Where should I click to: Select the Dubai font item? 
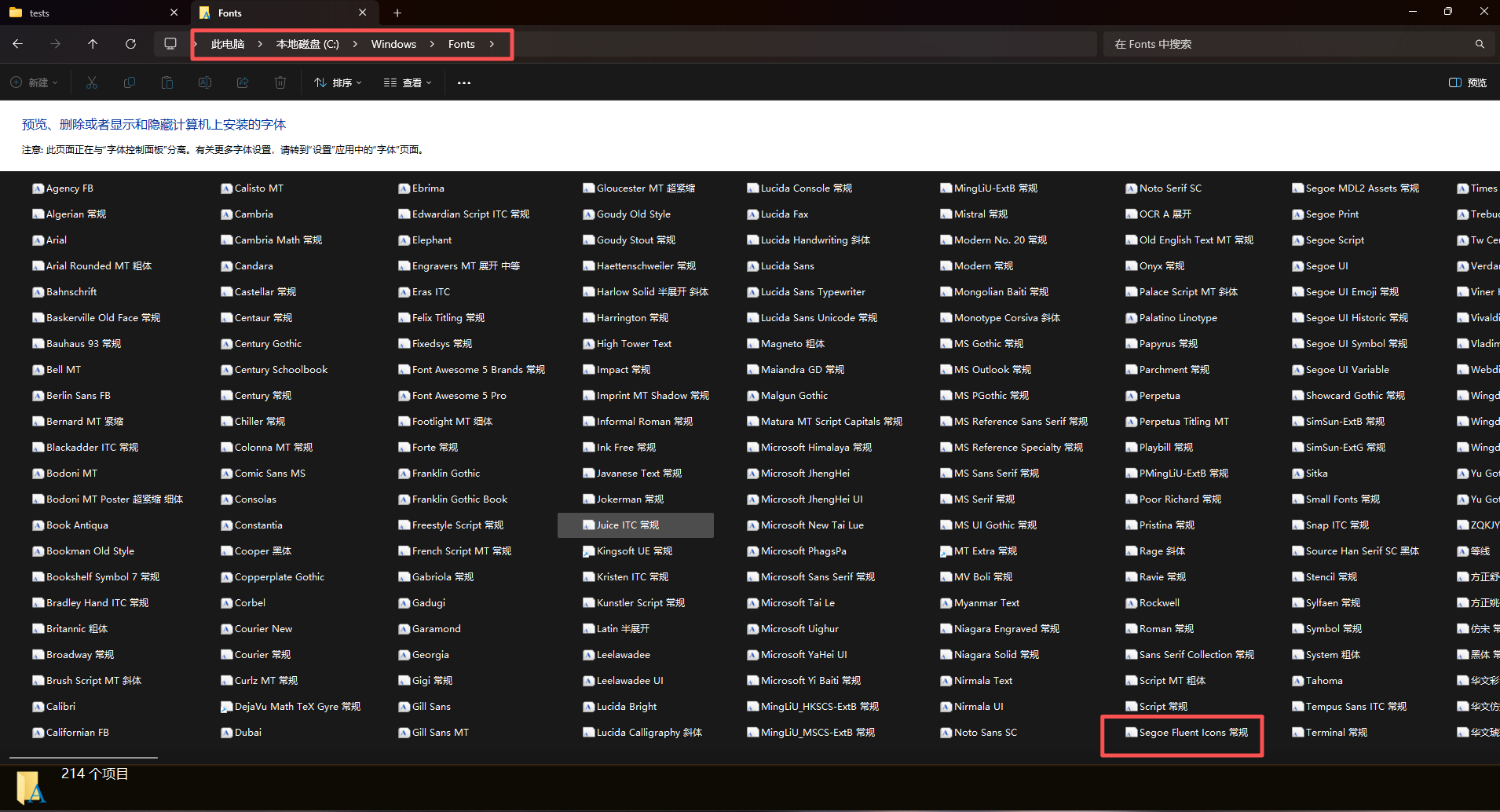(241, 732)
